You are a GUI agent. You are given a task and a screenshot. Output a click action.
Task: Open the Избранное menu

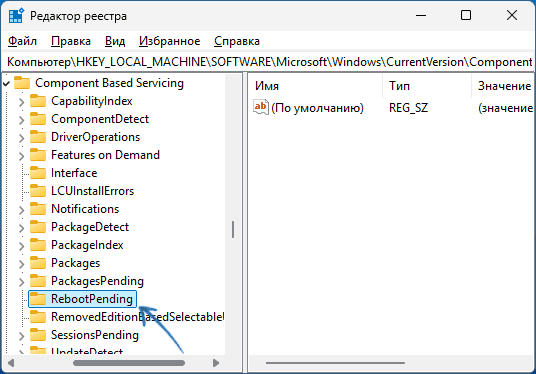[170, 41]
